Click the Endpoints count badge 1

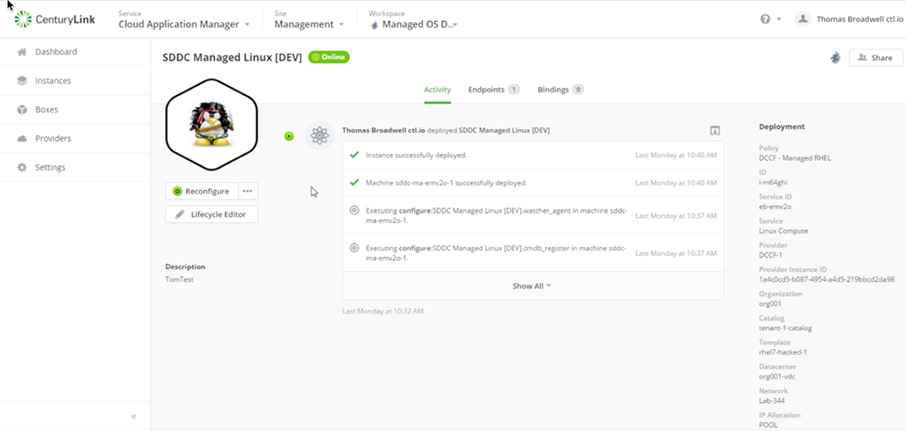[514, 90]
